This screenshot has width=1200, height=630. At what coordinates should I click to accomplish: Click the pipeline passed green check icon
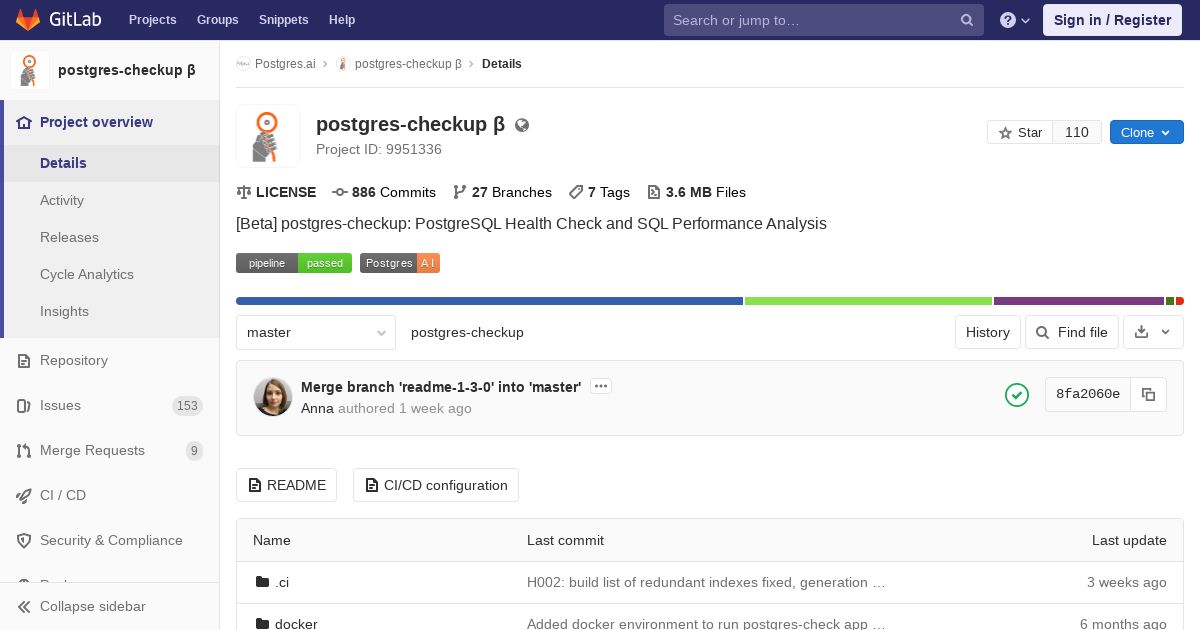(x=1017, y=395)
